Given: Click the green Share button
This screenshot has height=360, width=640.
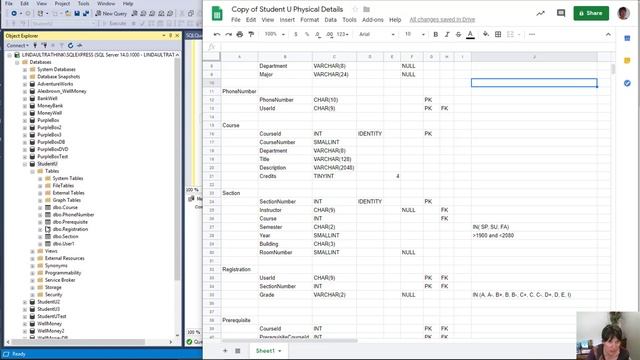Looking at the screenshot, I should (x=591, y=13).
